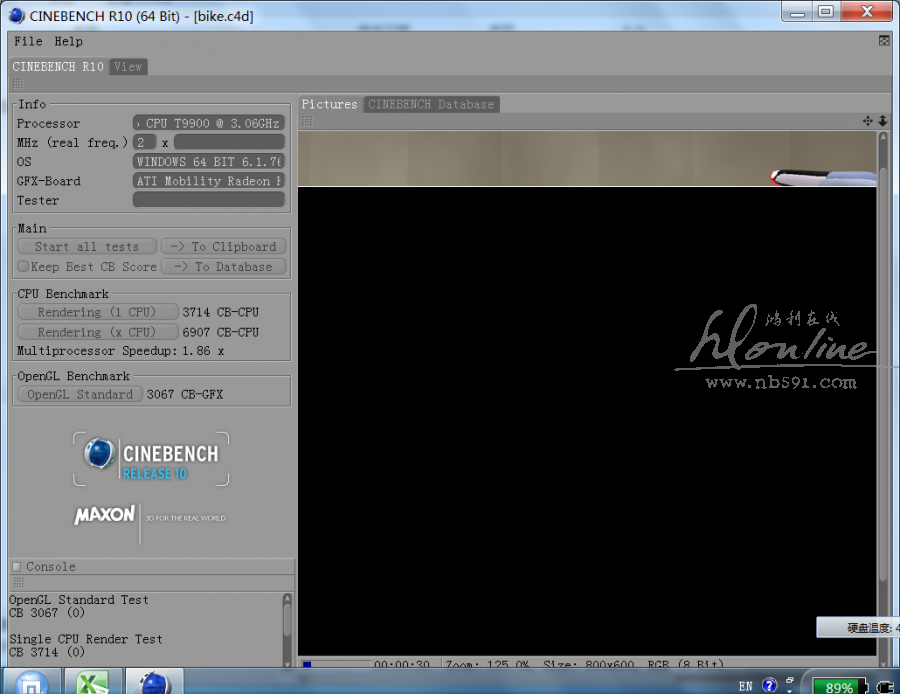Open Excel from the taskbar

93,683
